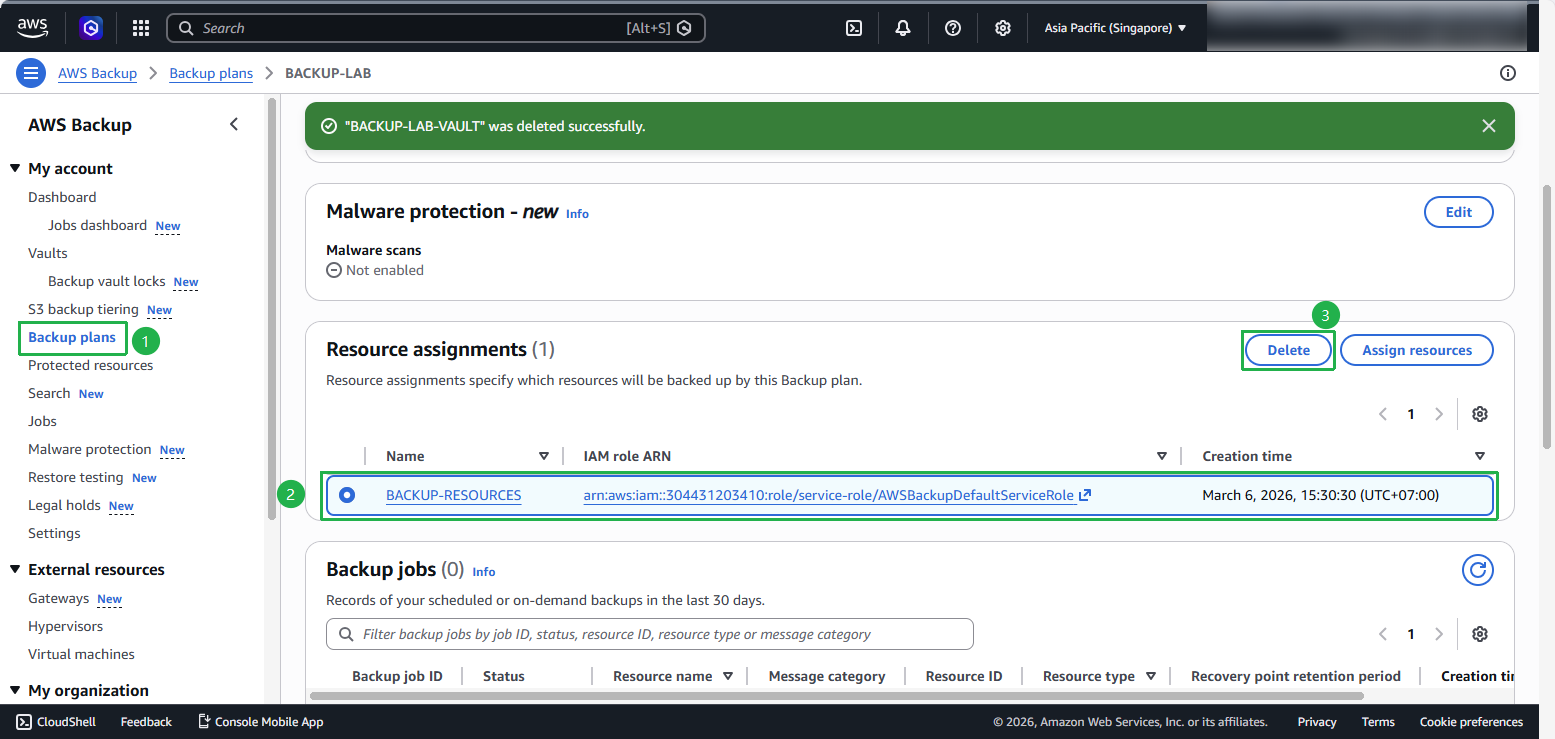Collapse the My organization section

[x=15, y=691]
